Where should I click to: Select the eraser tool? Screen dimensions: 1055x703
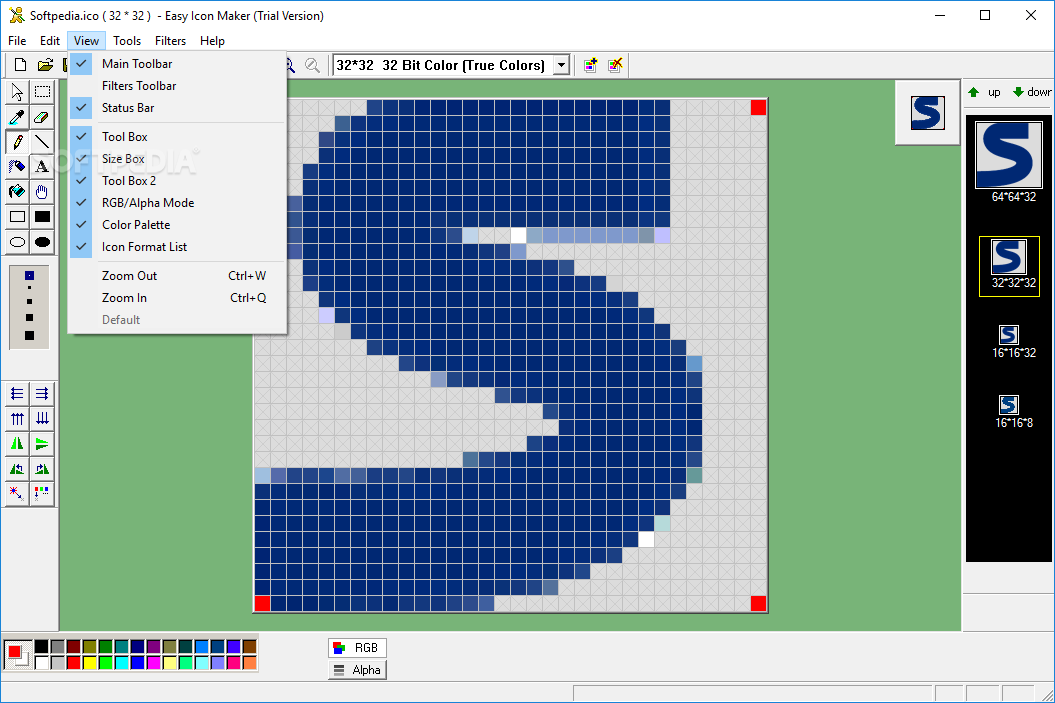pyautogui.click(x=42, y=117)
